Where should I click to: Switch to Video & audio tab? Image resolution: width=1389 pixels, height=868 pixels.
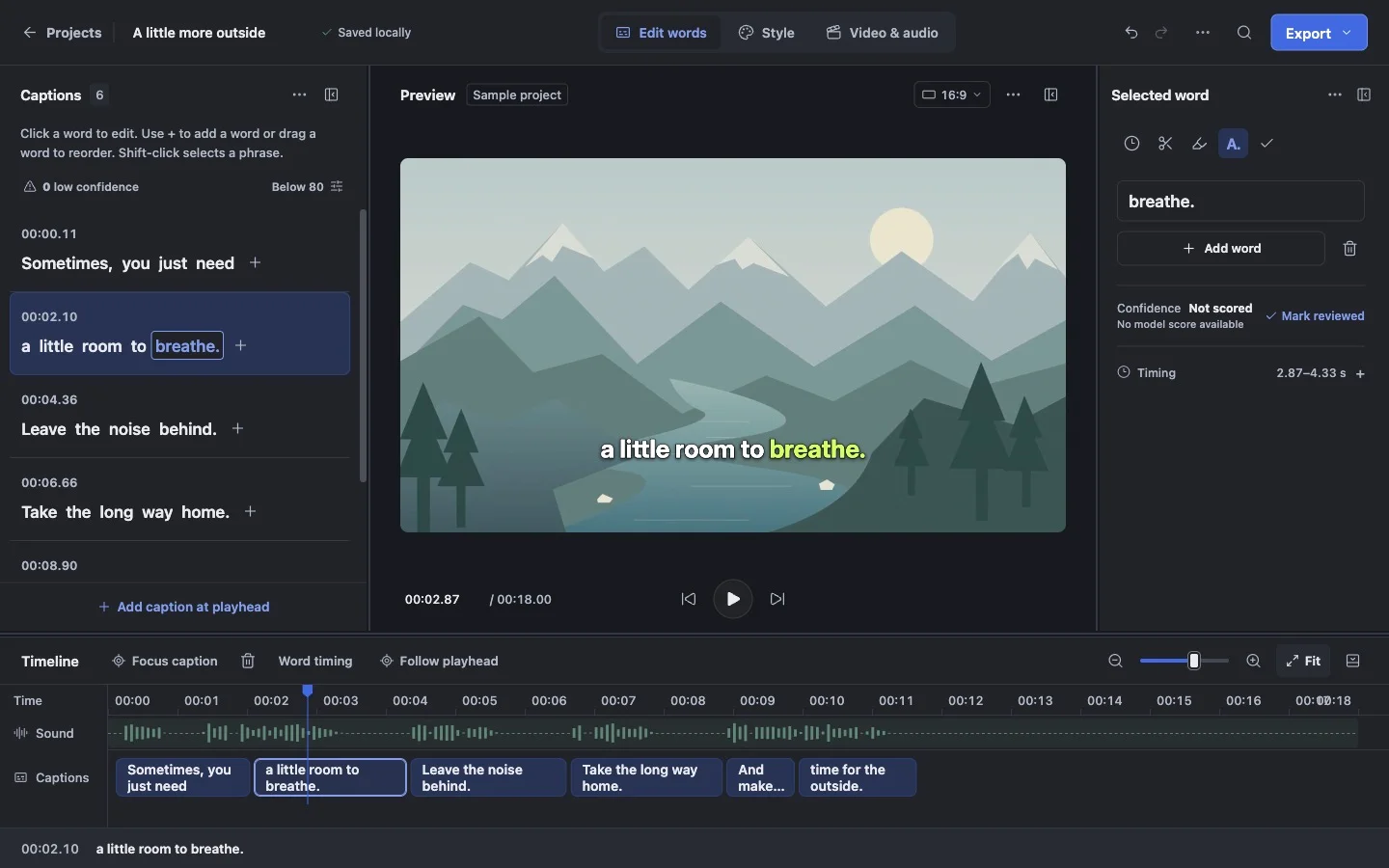[883, 33]
